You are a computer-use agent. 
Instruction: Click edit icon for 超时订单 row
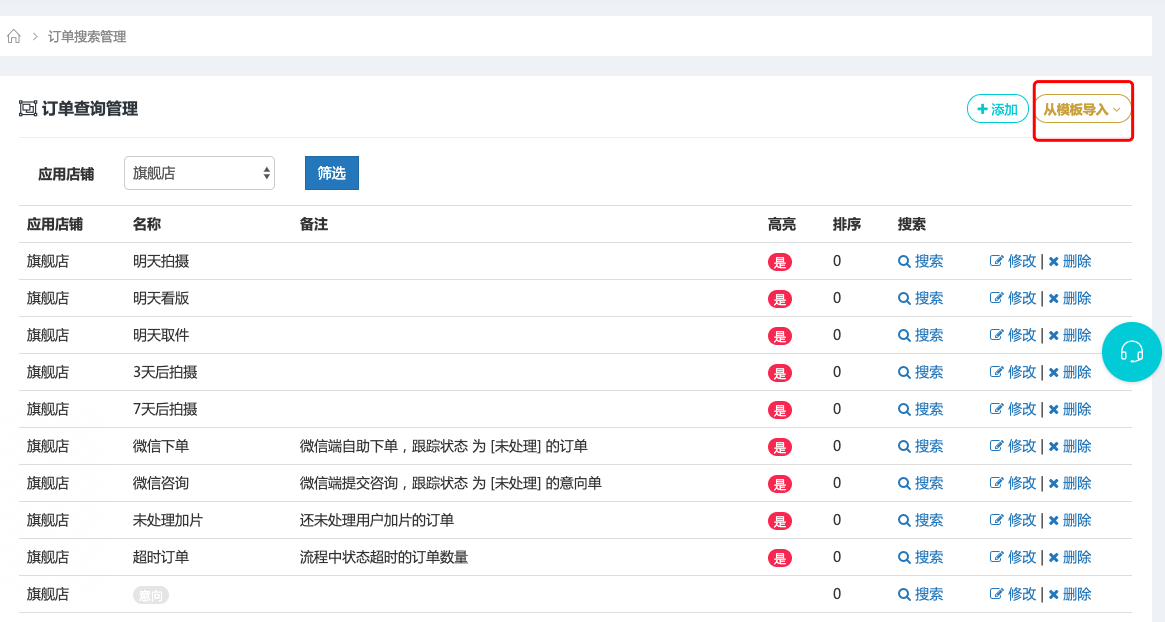996,558
